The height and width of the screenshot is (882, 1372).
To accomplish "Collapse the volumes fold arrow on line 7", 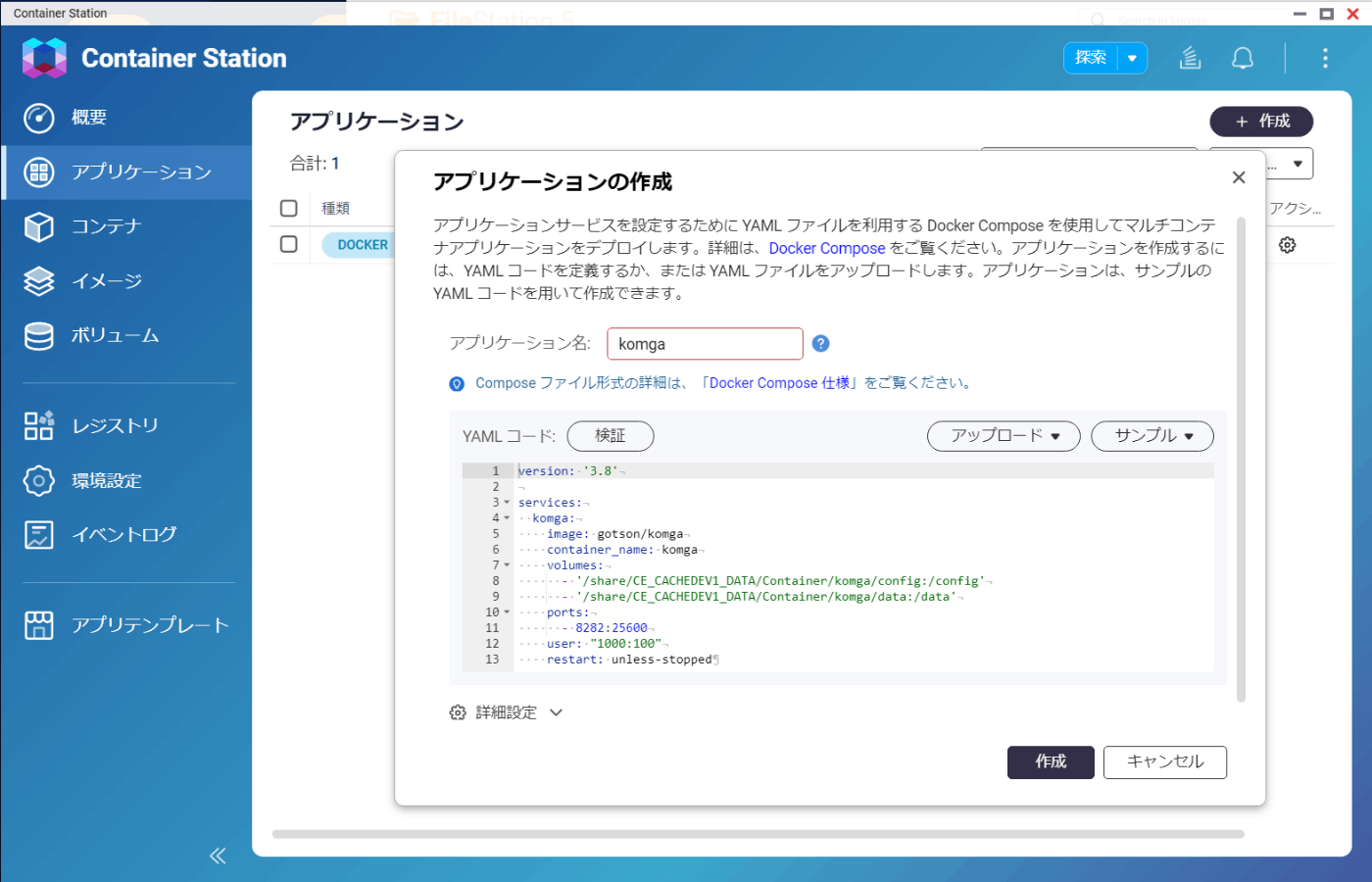I will pyautogui.click(x=507, y=565).
